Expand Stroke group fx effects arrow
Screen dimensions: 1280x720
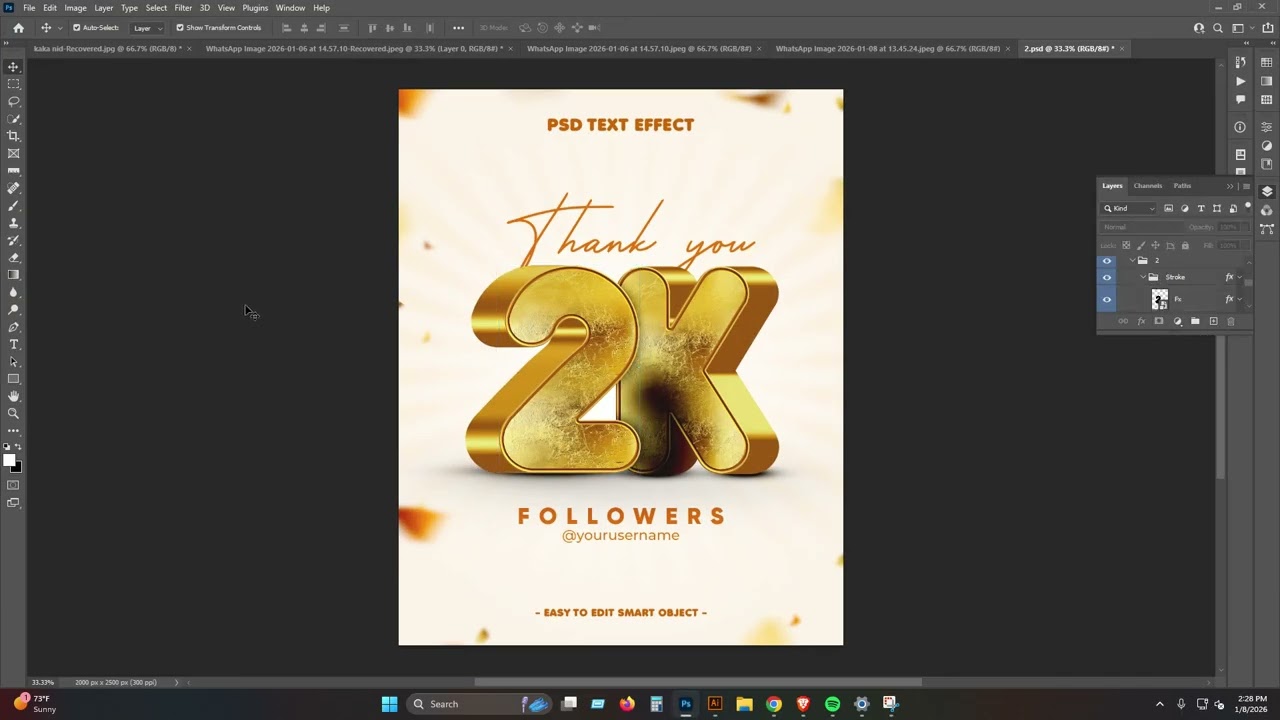click(x=1240, y=277)
